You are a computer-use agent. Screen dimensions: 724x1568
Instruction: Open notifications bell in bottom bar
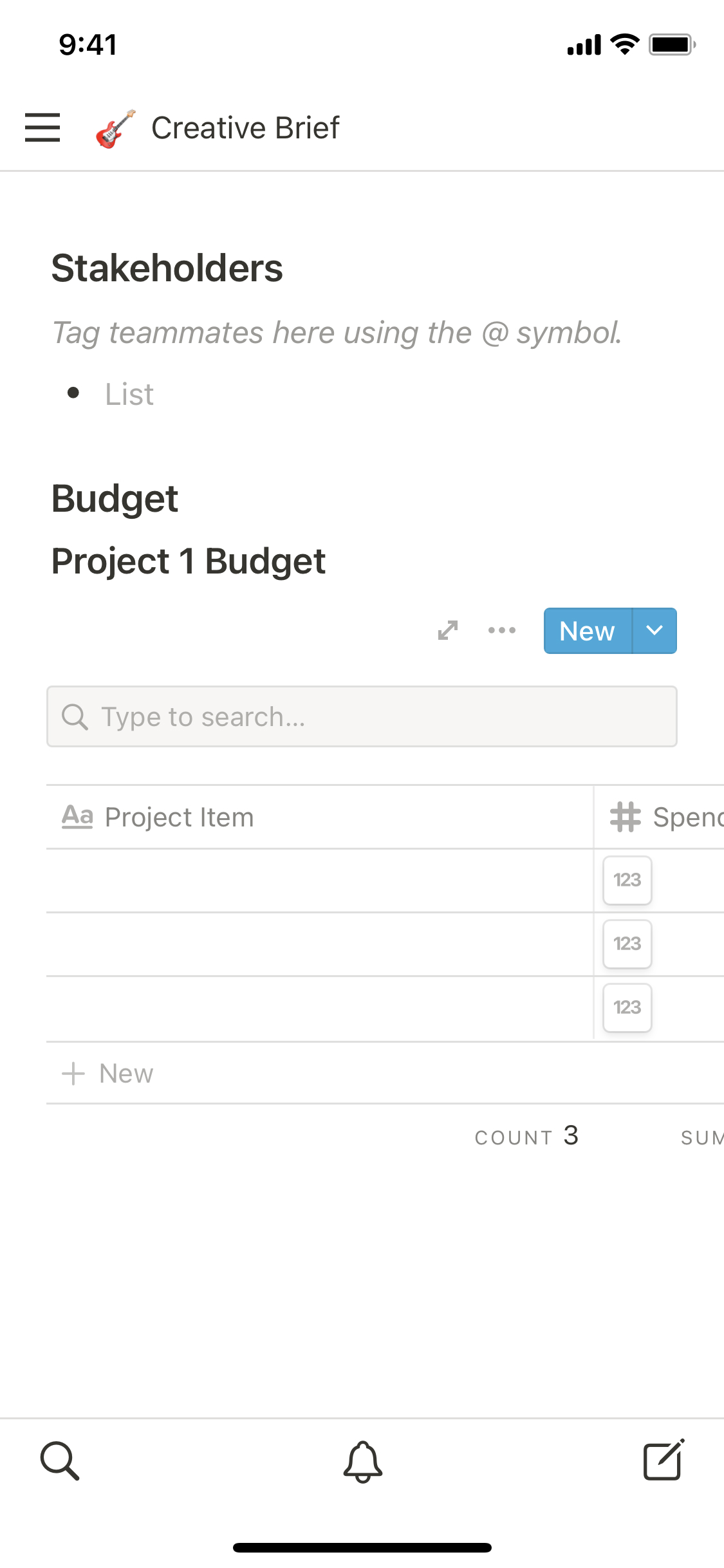[363, 1461]
